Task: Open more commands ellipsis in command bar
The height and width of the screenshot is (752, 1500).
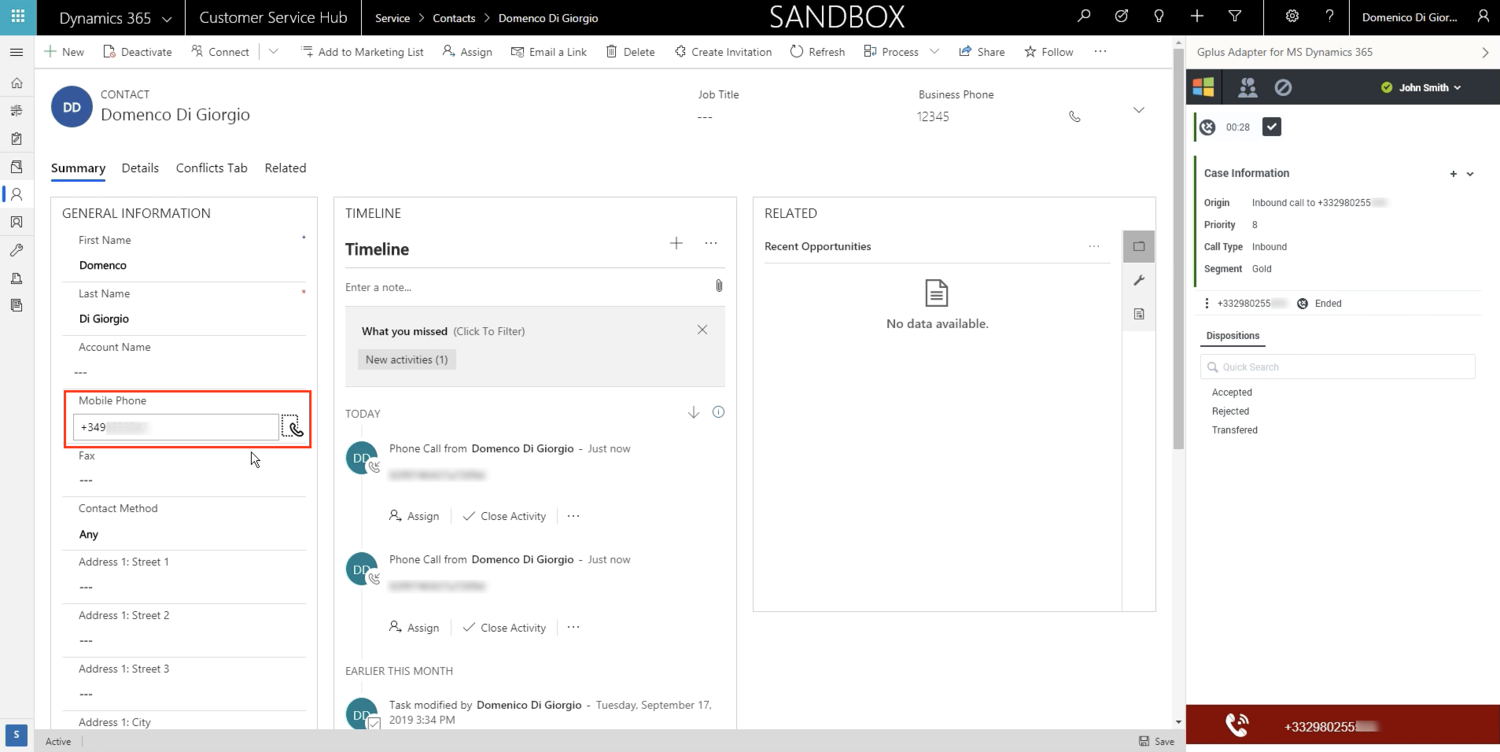Action: (1100, 51)
